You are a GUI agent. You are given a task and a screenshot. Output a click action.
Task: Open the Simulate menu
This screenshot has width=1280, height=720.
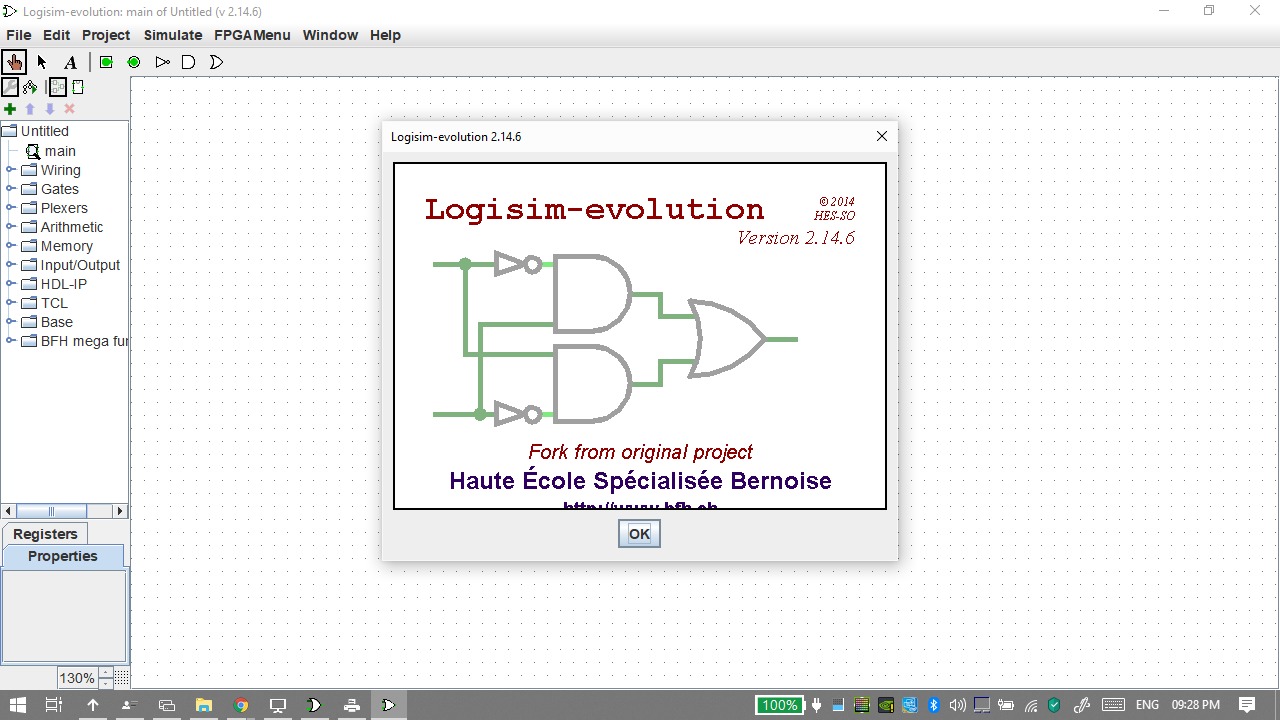coord(172,35)
